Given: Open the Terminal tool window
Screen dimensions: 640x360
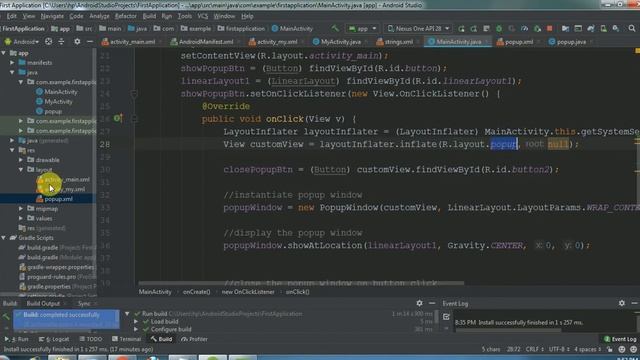Looking at the screenshot, I should click(x=127, y=339).
